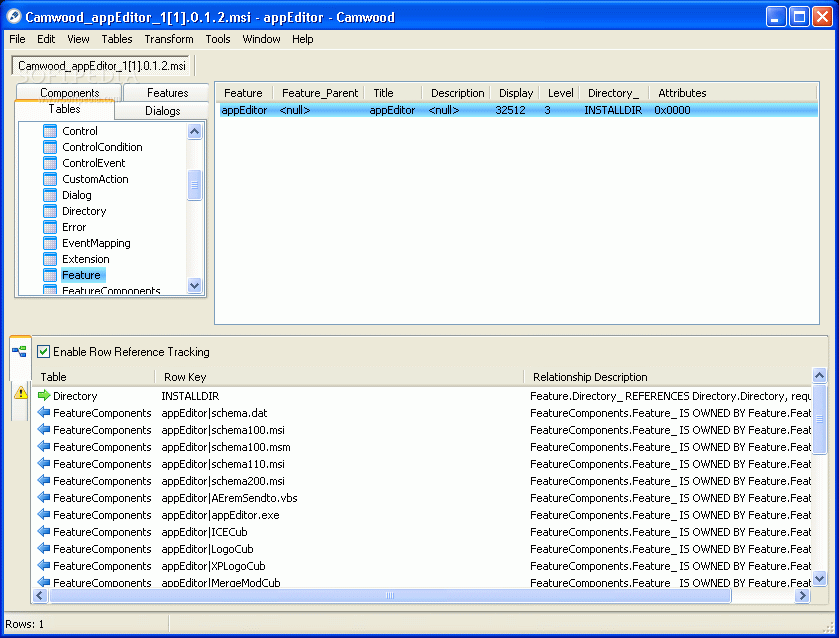This screenshot has width=839, height=638.
Task: Click blue arrow icon for schema100.msm row
Action: 44,447
